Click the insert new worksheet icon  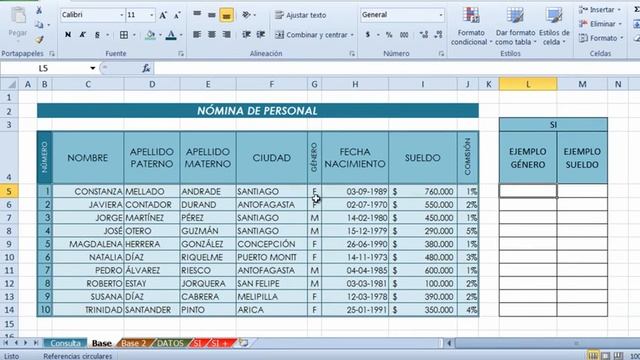243,343
